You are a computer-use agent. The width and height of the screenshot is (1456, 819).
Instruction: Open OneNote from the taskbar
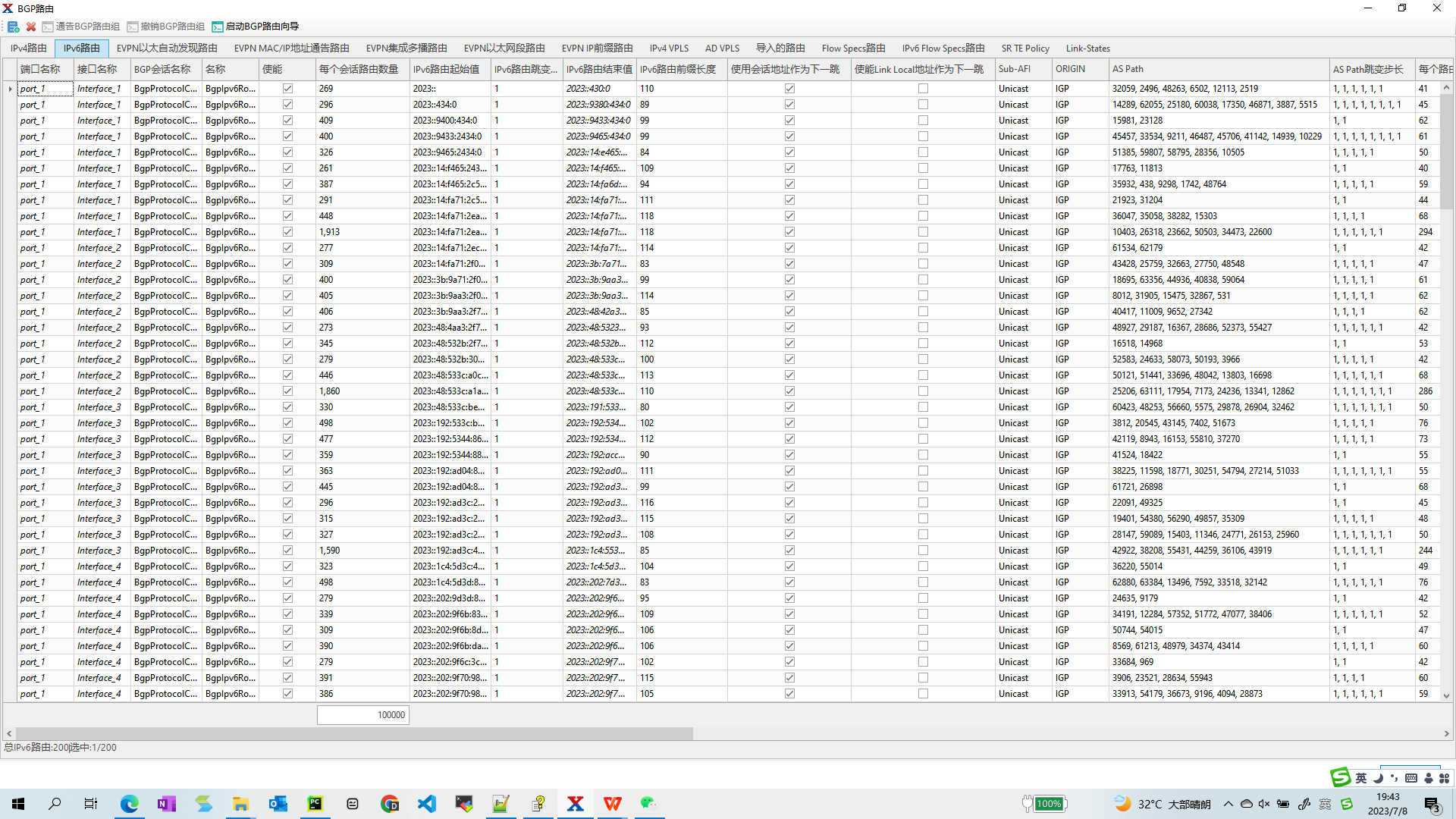pos(166,804)
